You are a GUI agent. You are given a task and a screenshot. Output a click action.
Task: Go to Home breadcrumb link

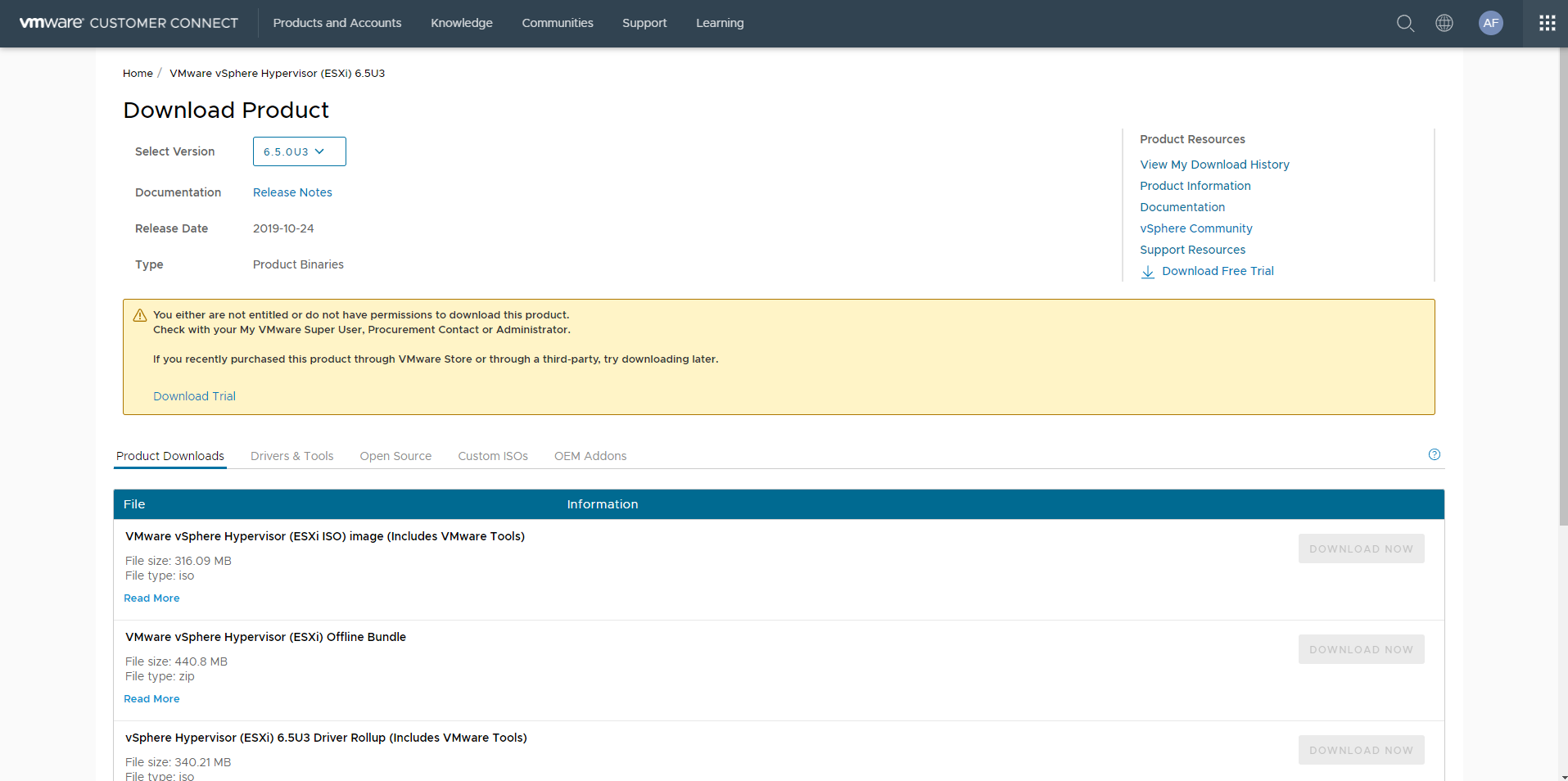tap(138, 74)
